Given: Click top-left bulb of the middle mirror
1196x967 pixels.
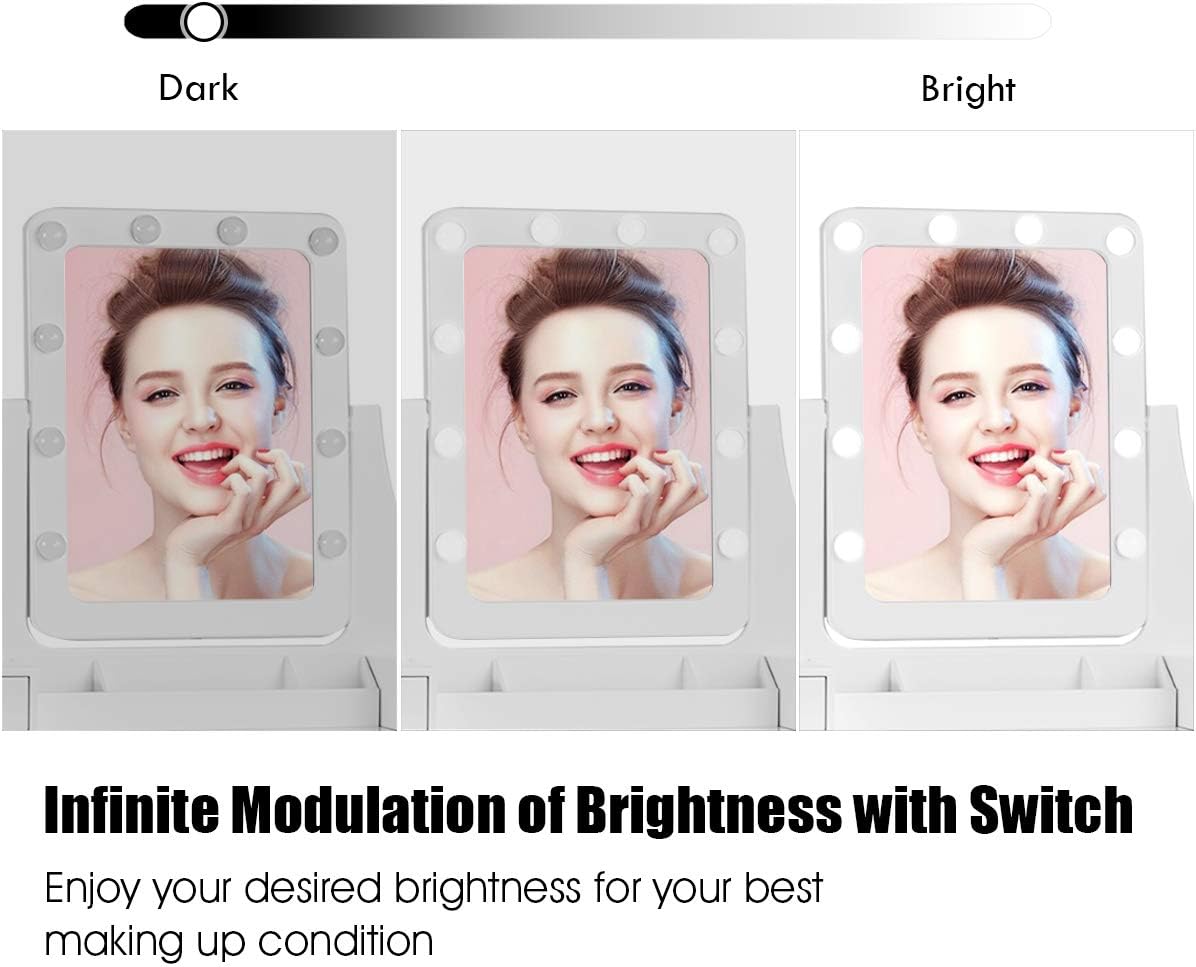Looking at the screenshot, I should [448, 236].
